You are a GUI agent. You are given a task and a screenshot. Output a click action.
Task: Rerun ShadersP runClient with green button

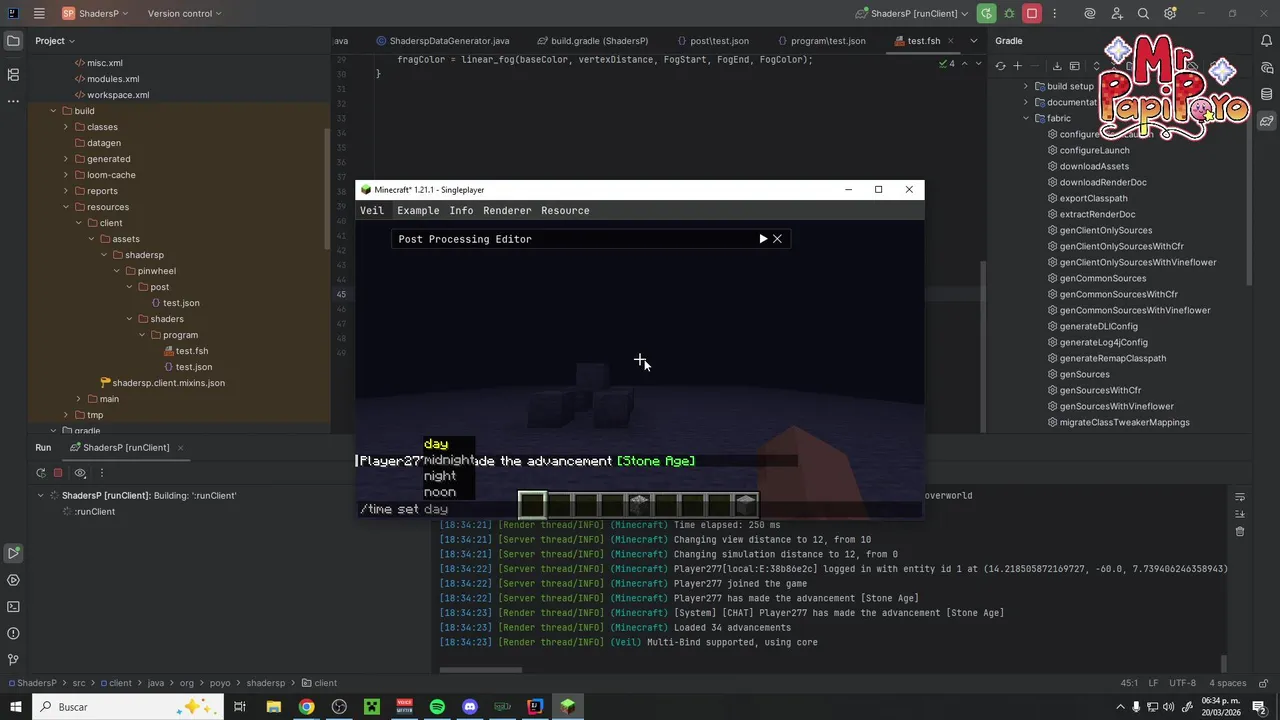(x=988, y=13)
